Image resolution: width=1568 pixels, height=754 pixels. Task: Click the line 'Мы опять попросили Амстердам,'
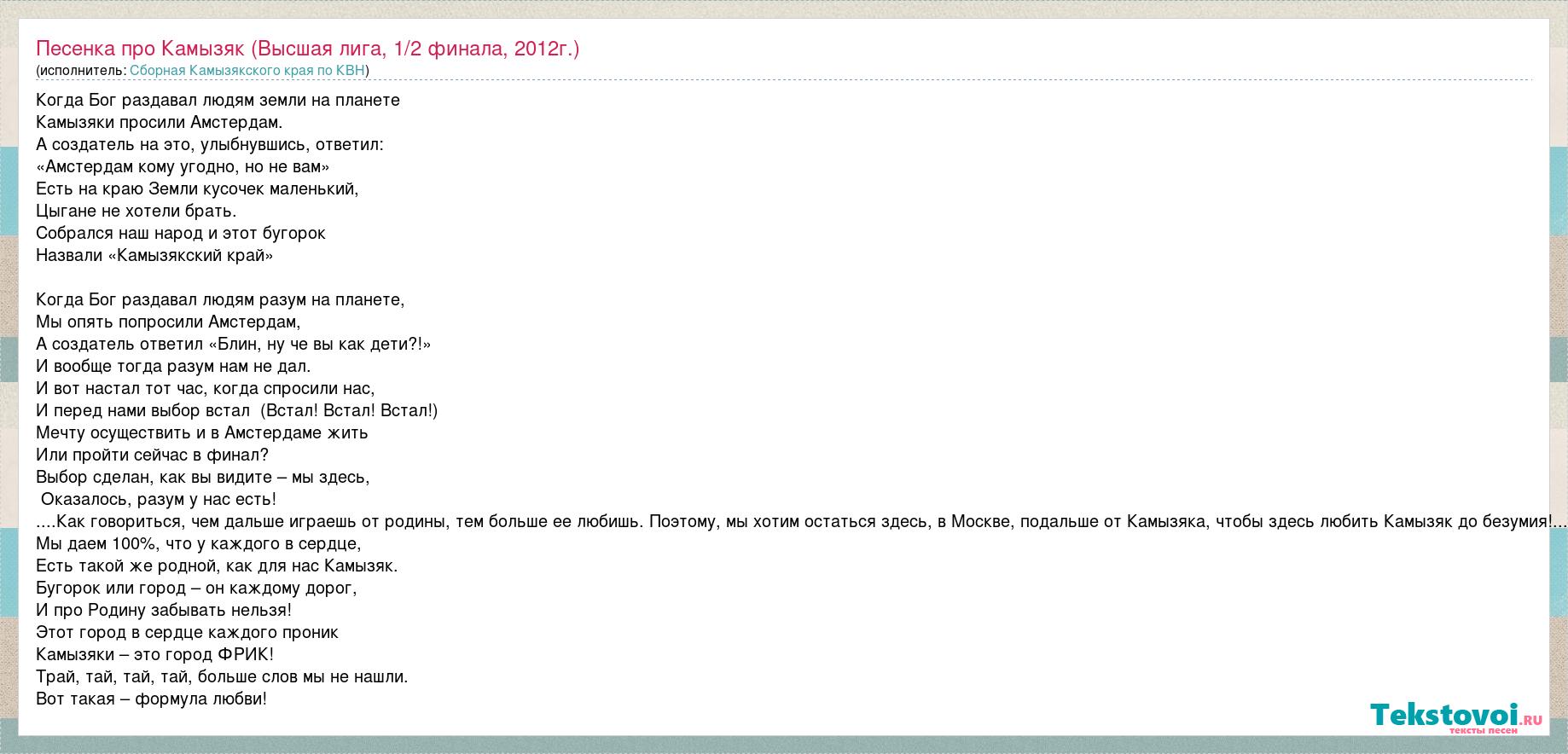tap(168, 322)
